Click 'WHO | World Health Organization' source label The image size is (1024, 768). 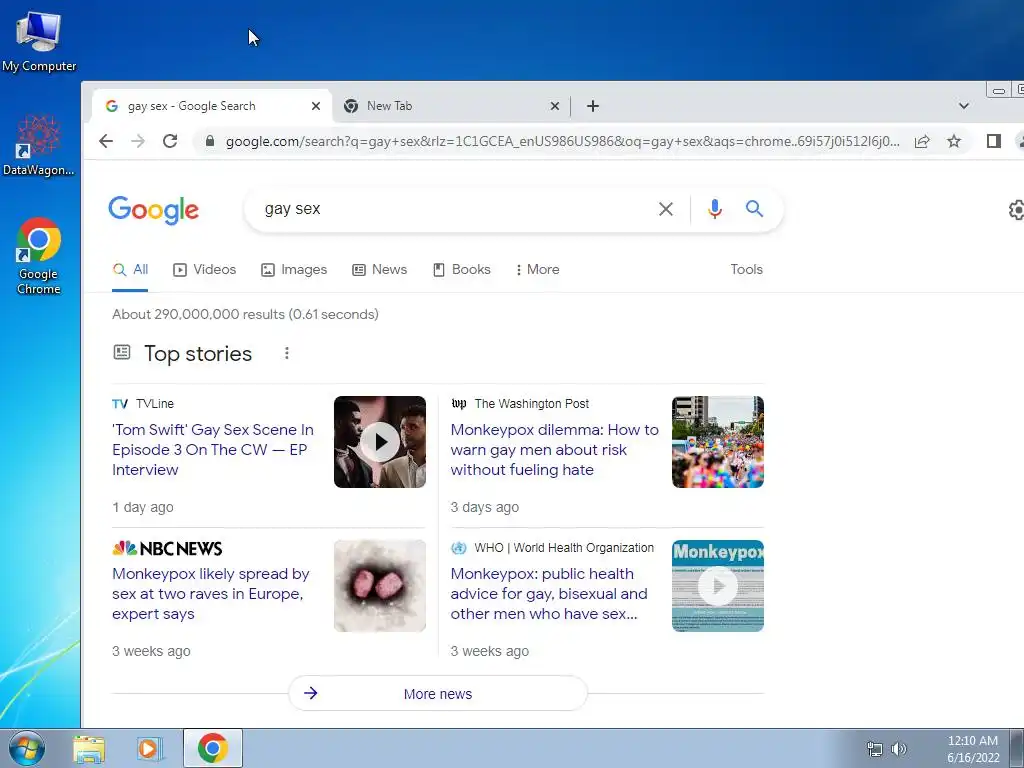pos(564,548)
